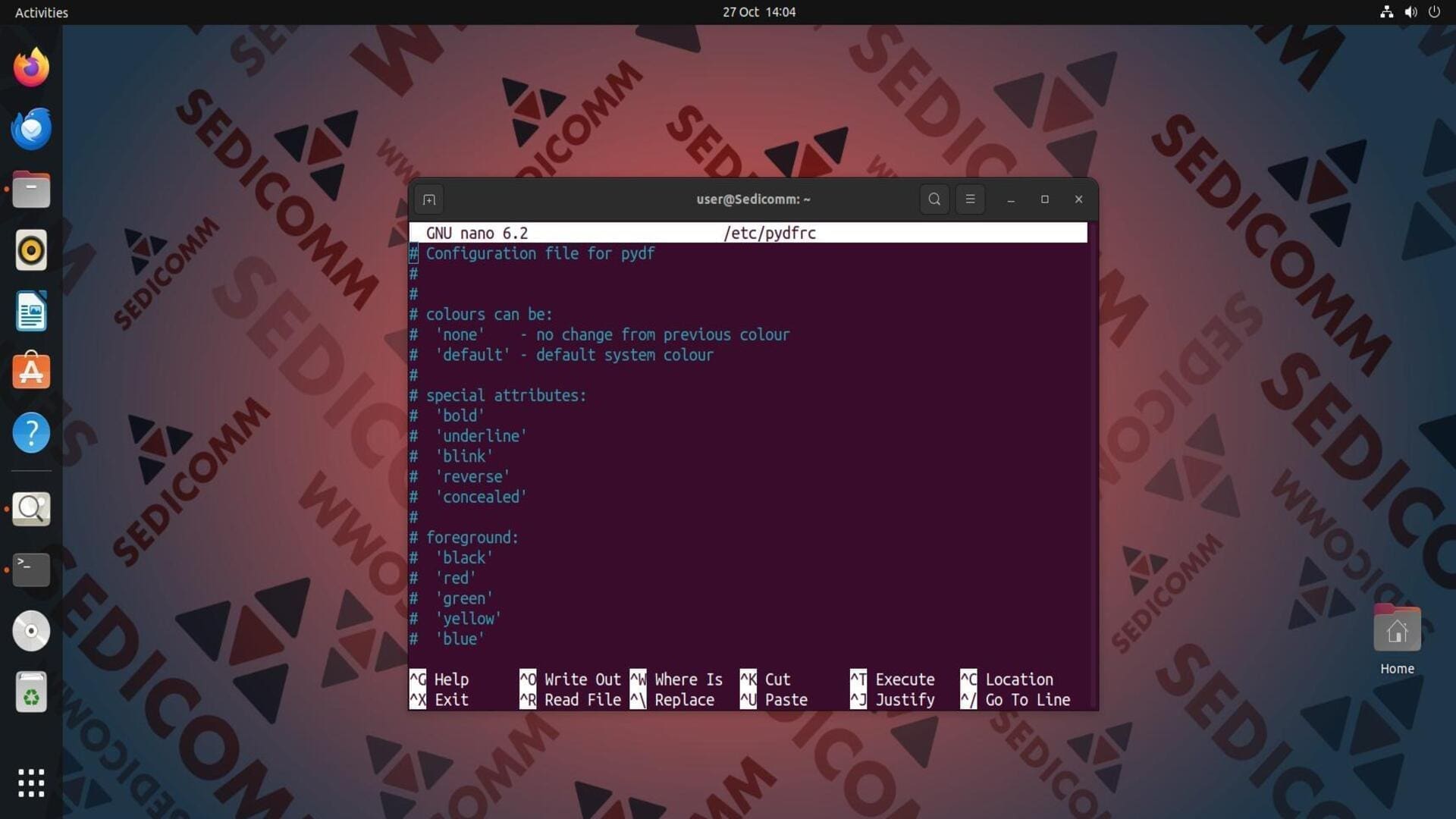Open the document viewer magnifier icon
The width and height of the screenshot is (1456, 819).
tap(31, 509)
